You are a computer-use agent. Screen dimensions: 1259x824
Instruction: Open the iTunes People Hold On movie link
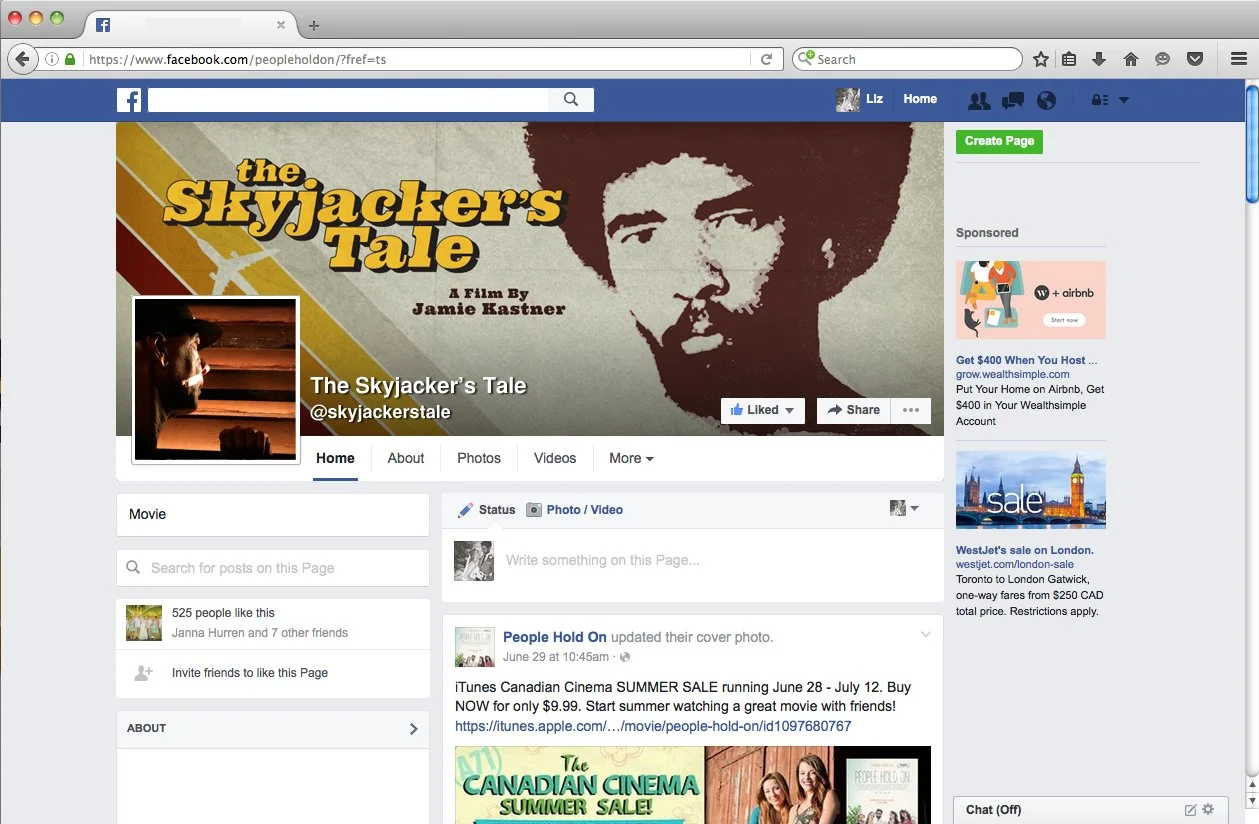click(x=653, y=725)
